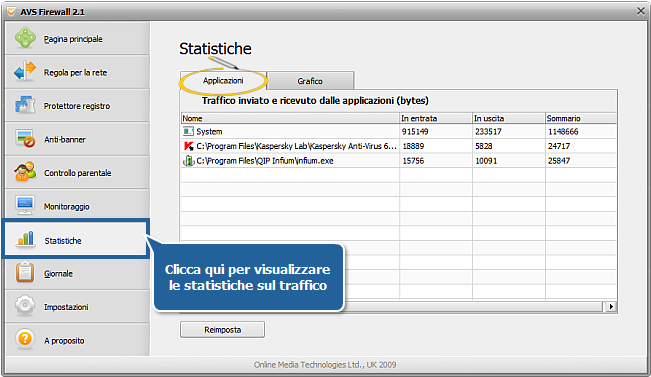Click the Monitoraggio monitor icon
This screenshot has width=651, height=377.
(x=25, y=206)
